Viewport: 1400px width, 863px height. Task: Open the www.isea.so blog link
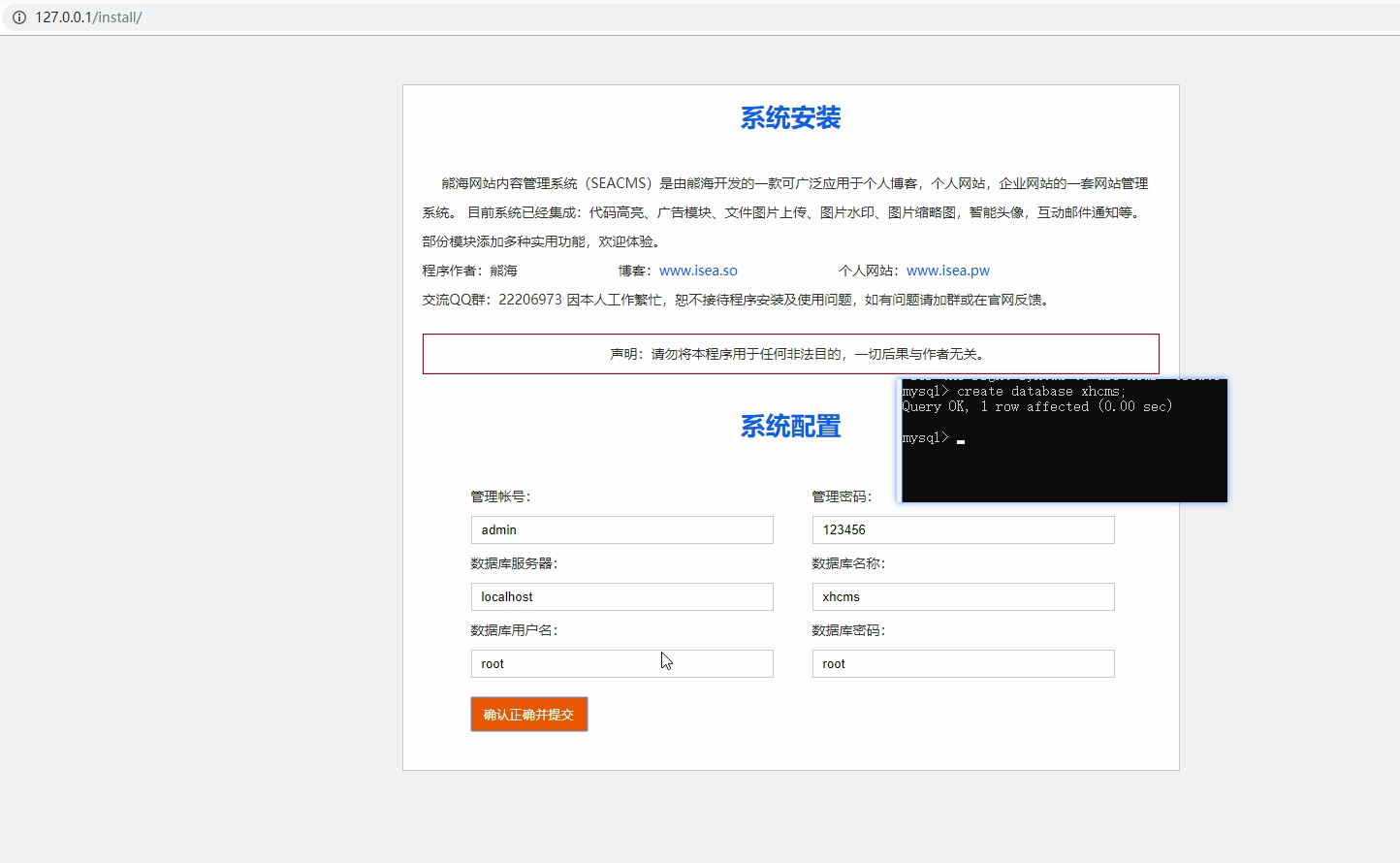[x=698, y=271]
